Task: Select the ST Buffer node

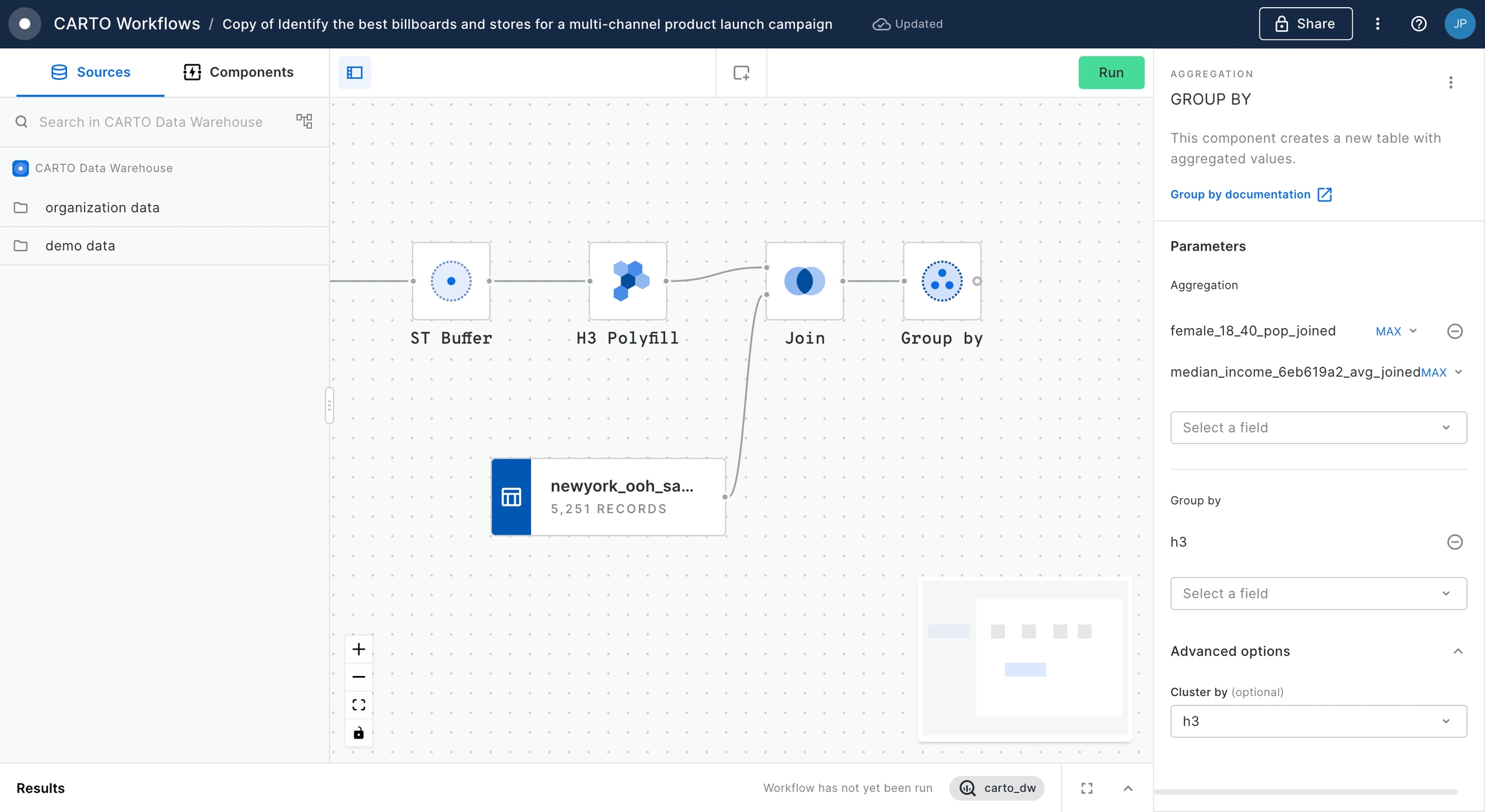Action: [451, 281]
